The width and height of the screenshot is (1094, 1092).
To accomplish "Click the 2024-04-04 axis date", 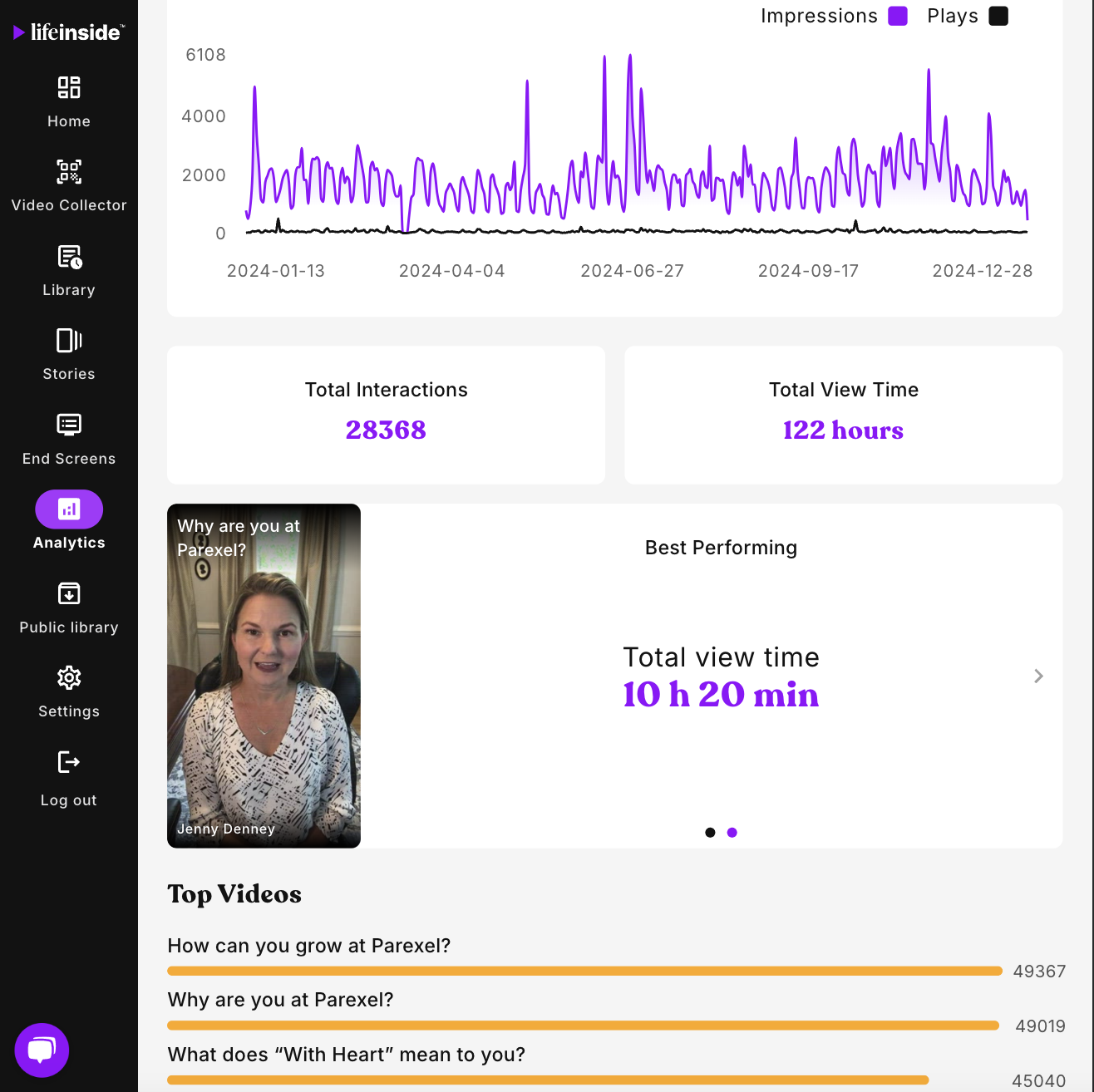I will [x=452, y=271].
